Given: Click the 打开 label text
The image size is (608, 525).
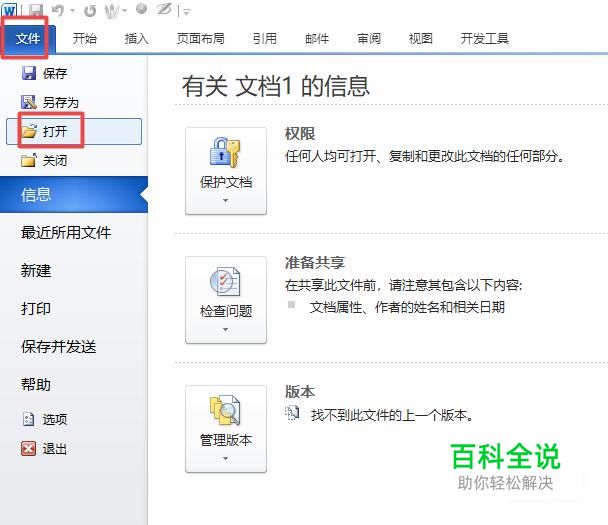Looking at the screenshot, I should point(55,131).
